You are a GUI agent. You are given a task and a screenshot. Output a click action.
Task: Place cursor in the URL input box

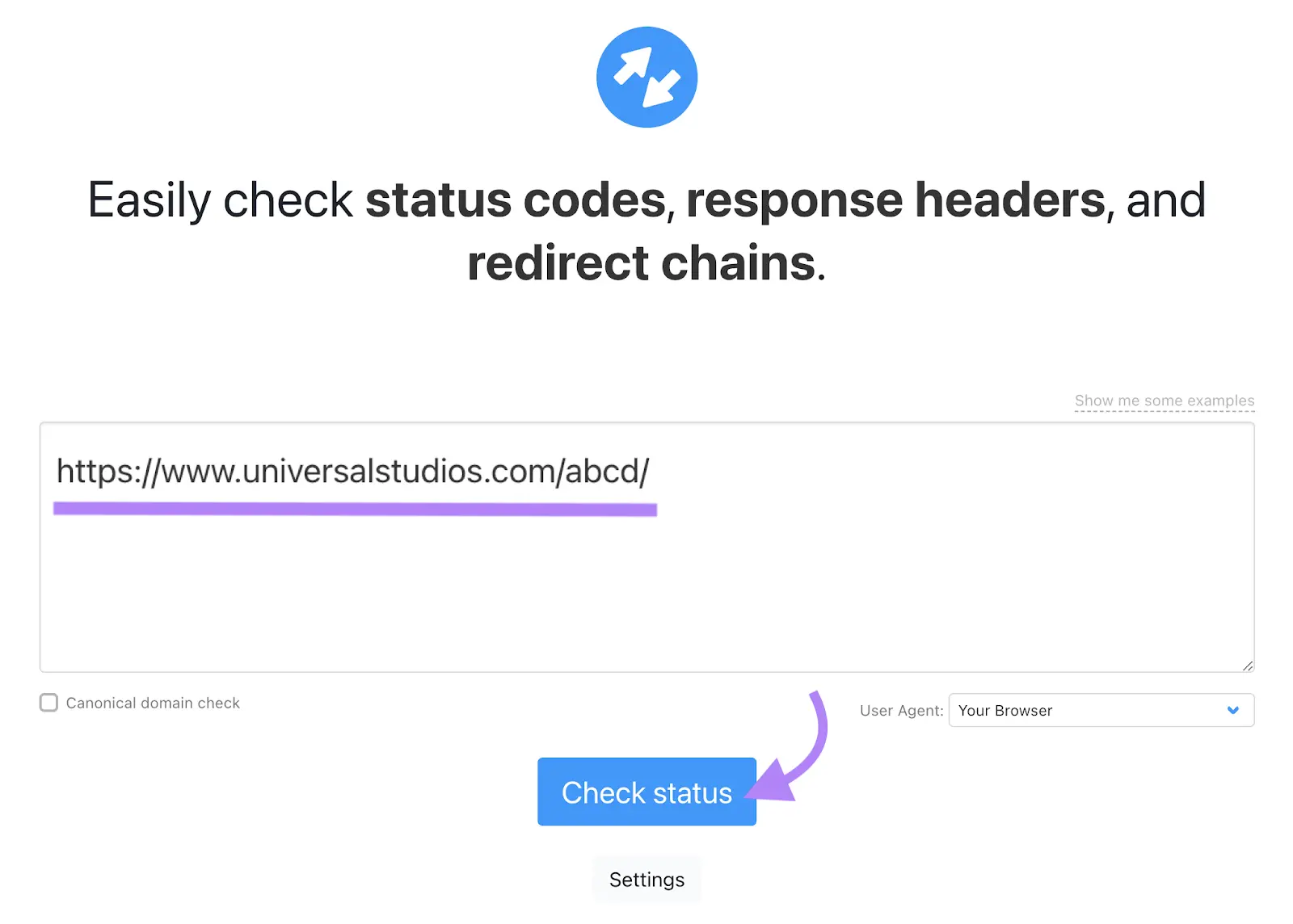[646, 549]
